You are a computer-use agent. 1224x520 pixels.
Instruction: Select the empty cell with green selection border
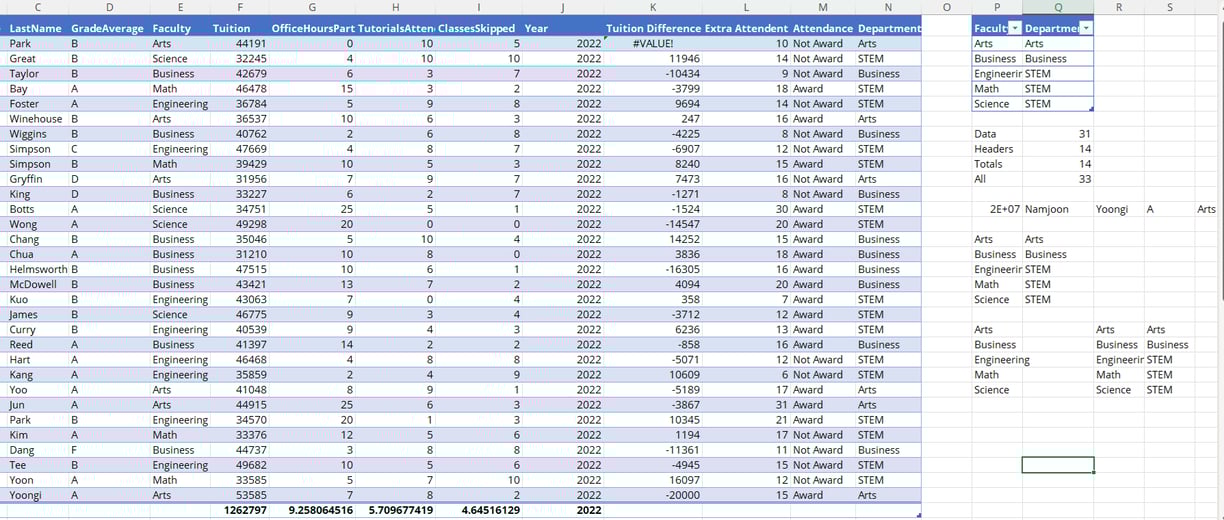[1058, 465]
